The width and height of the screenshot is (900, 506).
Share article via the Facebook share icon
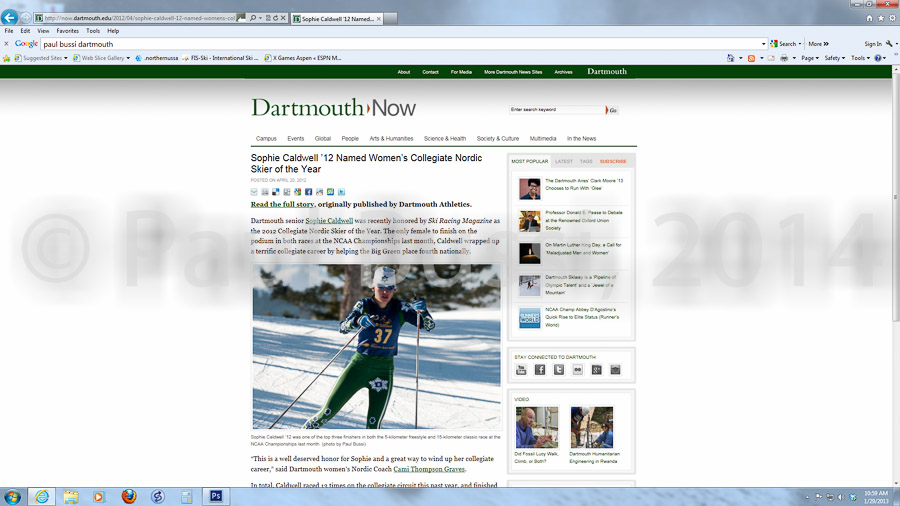click(x=308, y=192)
